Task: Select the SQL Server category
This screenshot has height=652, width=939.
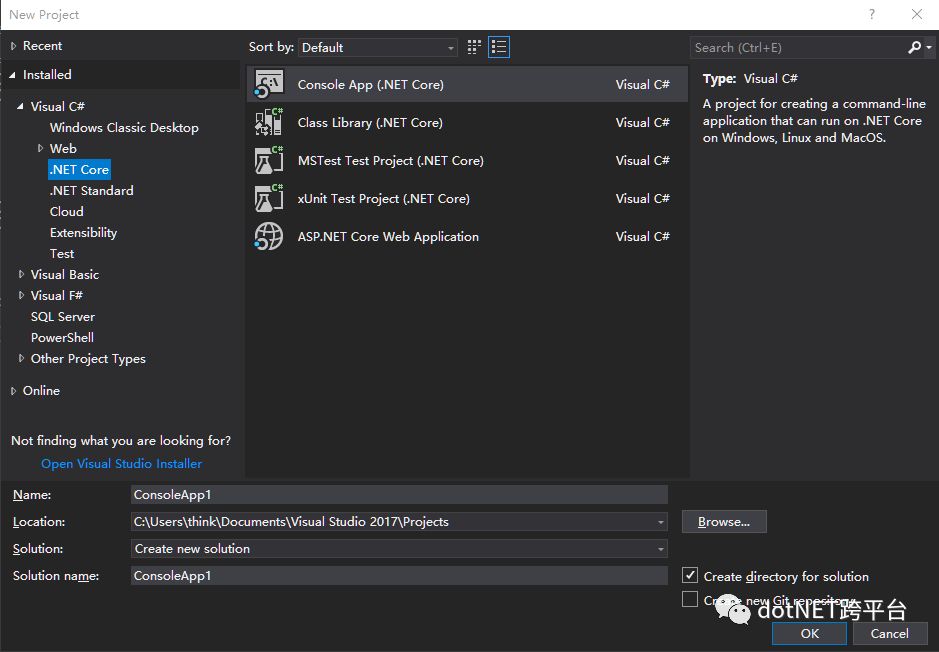Action: click(x=63, y=317)
